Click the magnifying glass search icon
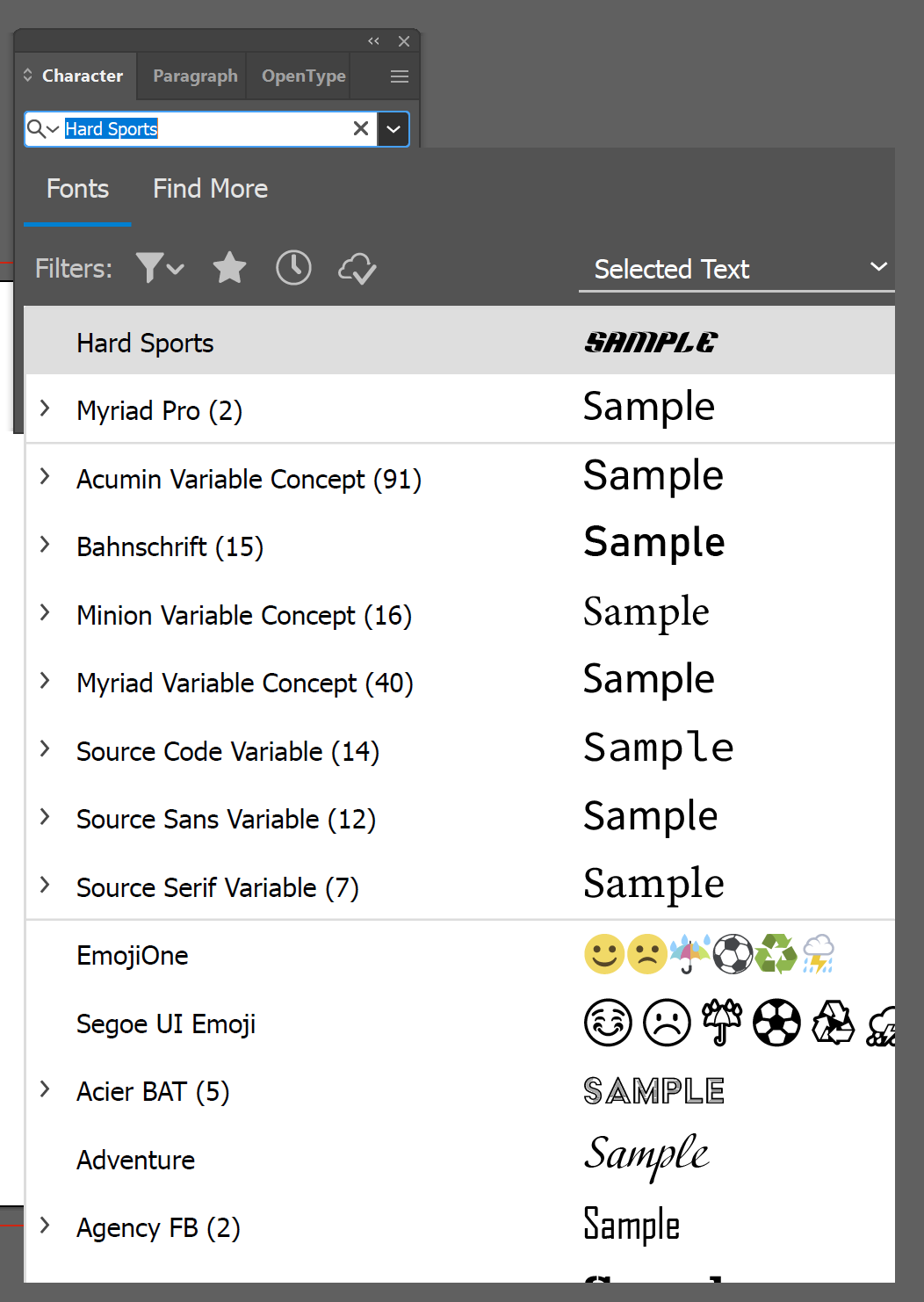The height and width of the screenshot is (1302, 924). (x=35, y=128)
